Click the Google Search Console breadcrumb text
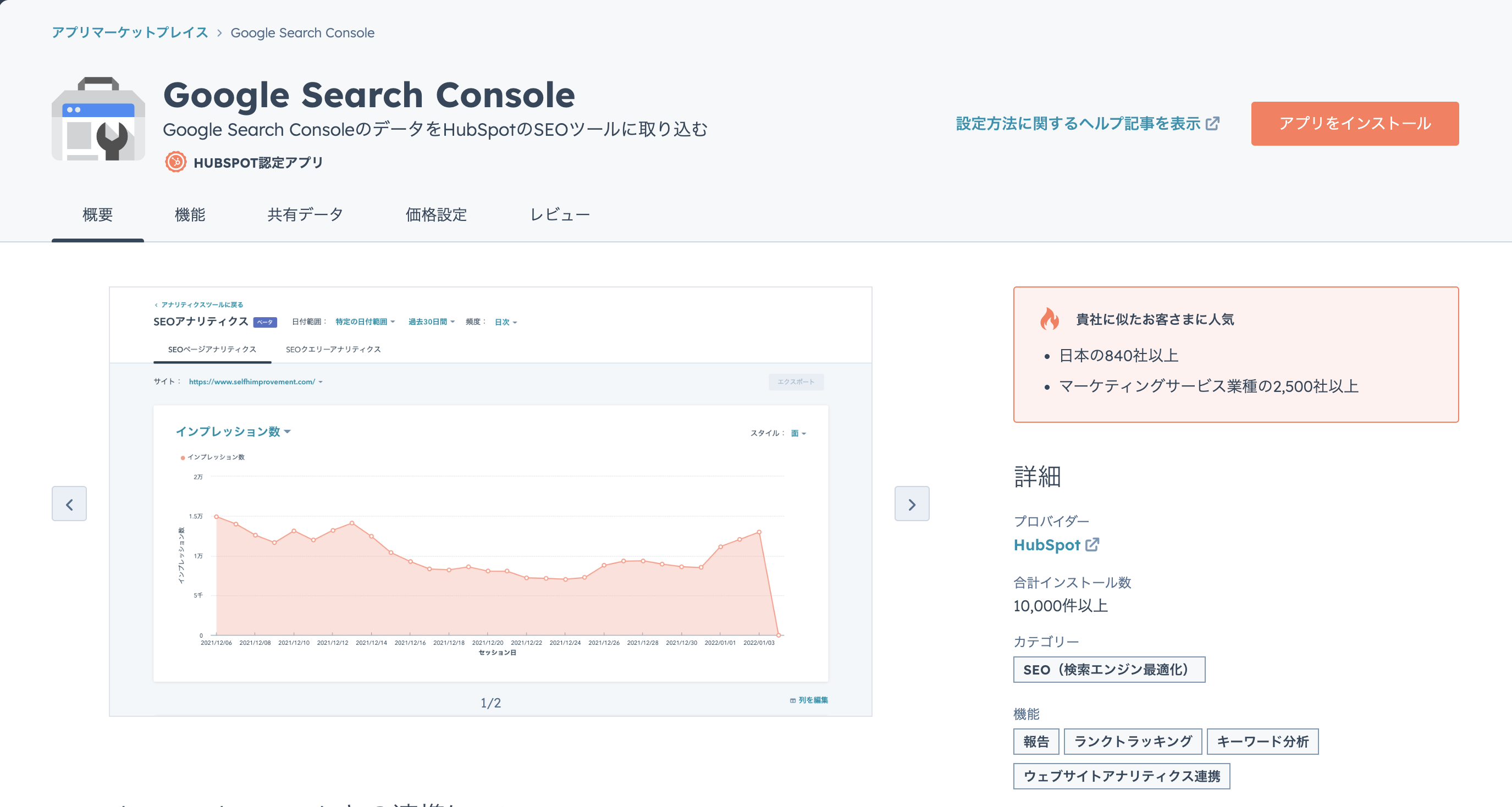 pos(302,33)
